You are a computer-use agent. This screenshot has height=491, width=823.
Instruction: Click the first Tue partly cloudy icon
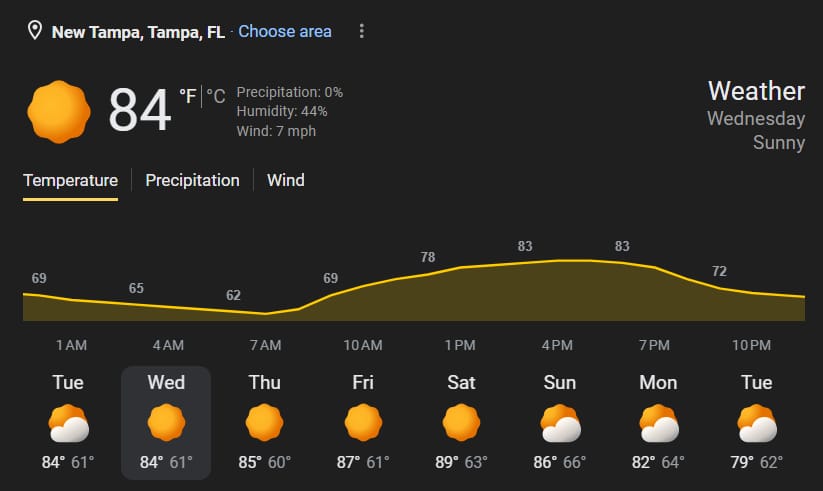pyautogui.click(x=68, y=424)
